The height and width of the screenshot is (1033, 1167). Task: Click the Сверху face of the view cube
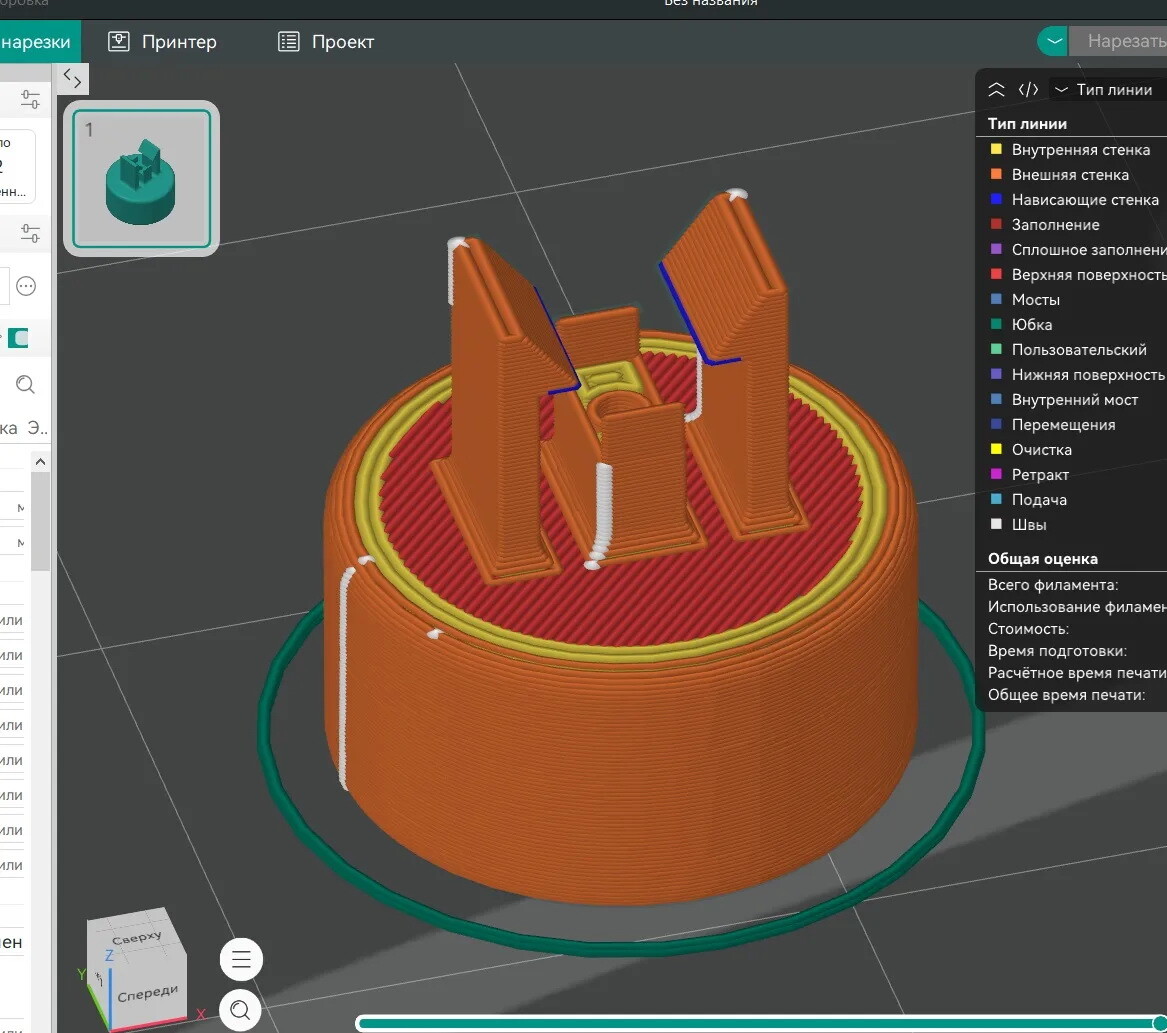click(137, 938)
